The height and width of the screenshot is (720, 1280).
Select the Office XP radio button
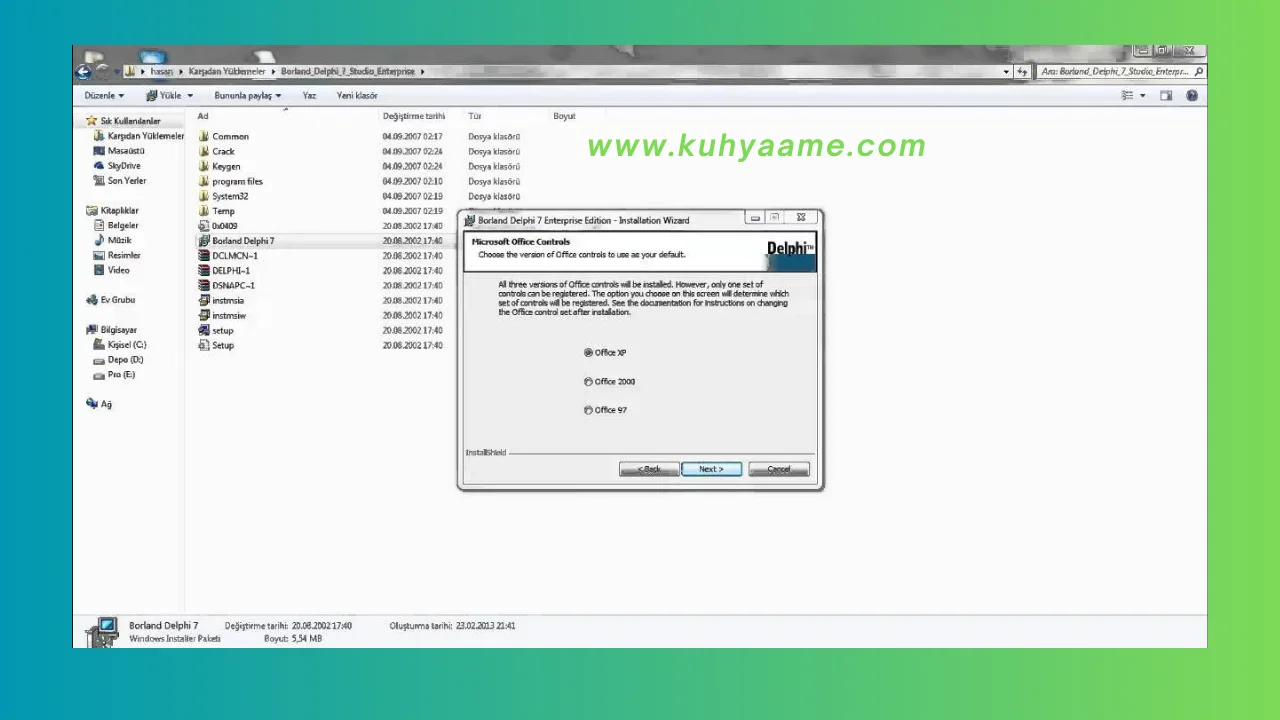pos(589,352)
